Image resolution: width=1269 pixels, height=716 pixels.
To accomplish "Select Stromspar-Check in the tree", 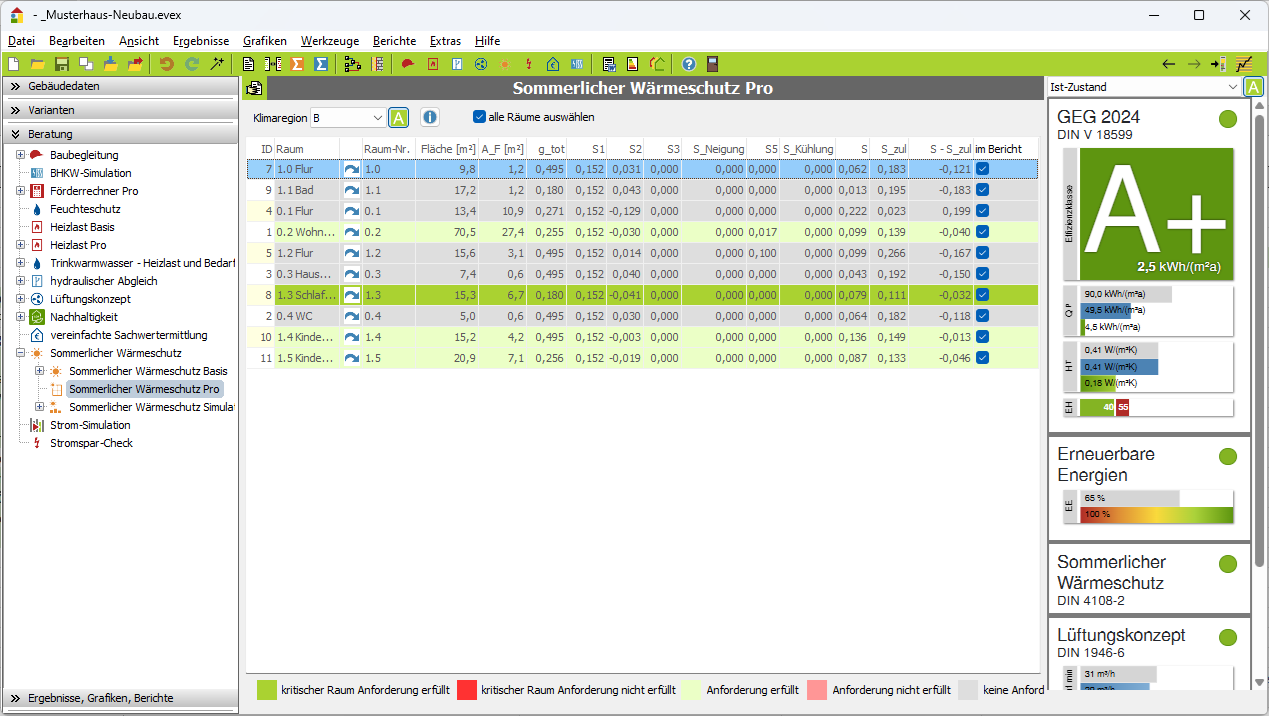I will tap(91, 443).
